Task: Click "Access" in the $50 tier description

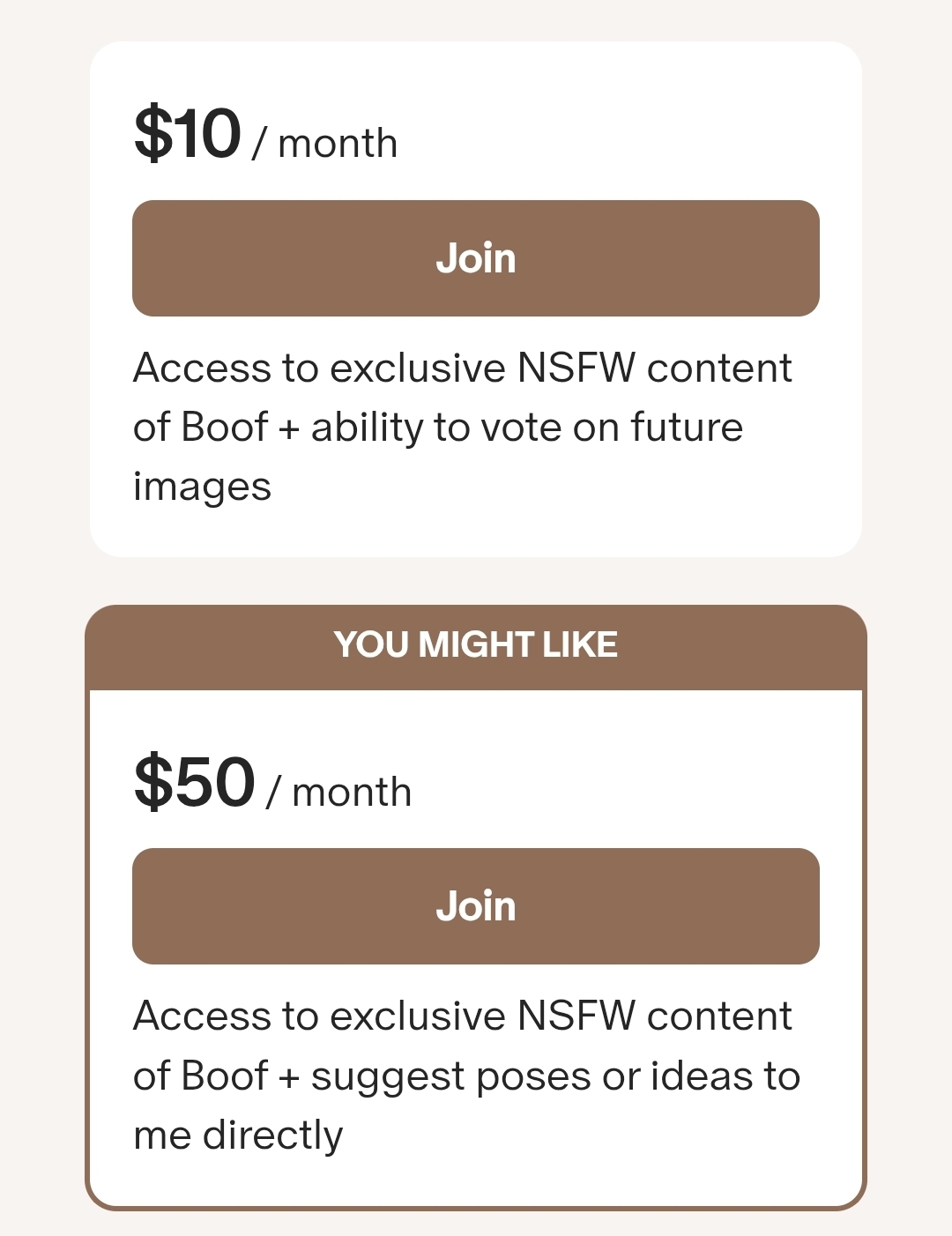Action: (202, 1016)
